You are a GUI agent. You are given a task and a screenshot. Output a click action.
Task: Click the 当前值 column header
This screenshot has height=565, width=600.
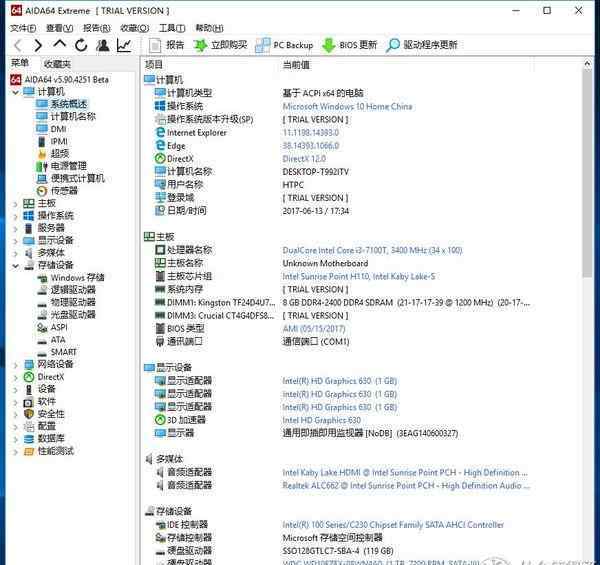coord(296,65)
